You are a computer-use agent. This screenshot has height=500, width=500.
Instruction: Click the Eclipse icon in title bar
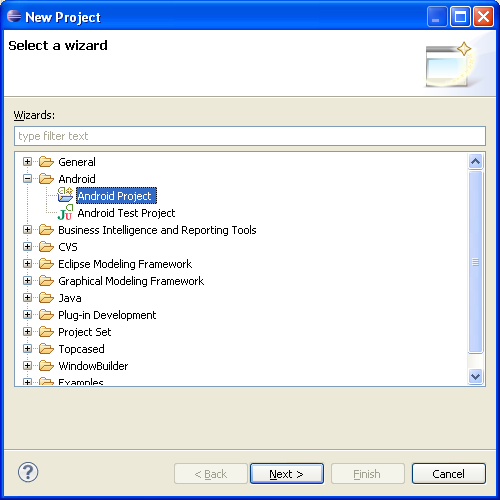(14, 16)
